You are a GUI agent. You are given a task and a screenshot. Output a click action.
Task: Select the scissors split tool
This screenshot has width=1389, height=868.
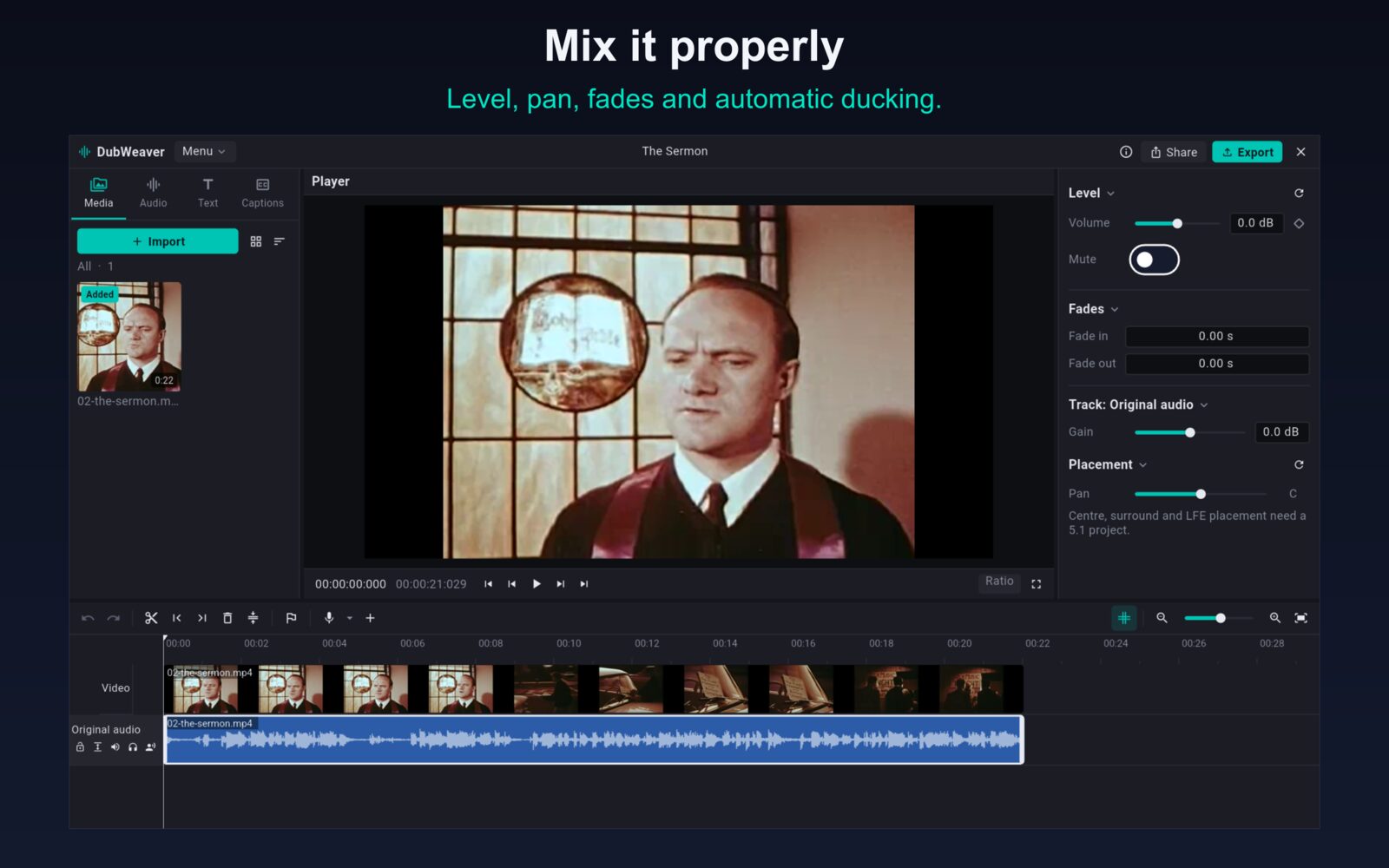151,618
